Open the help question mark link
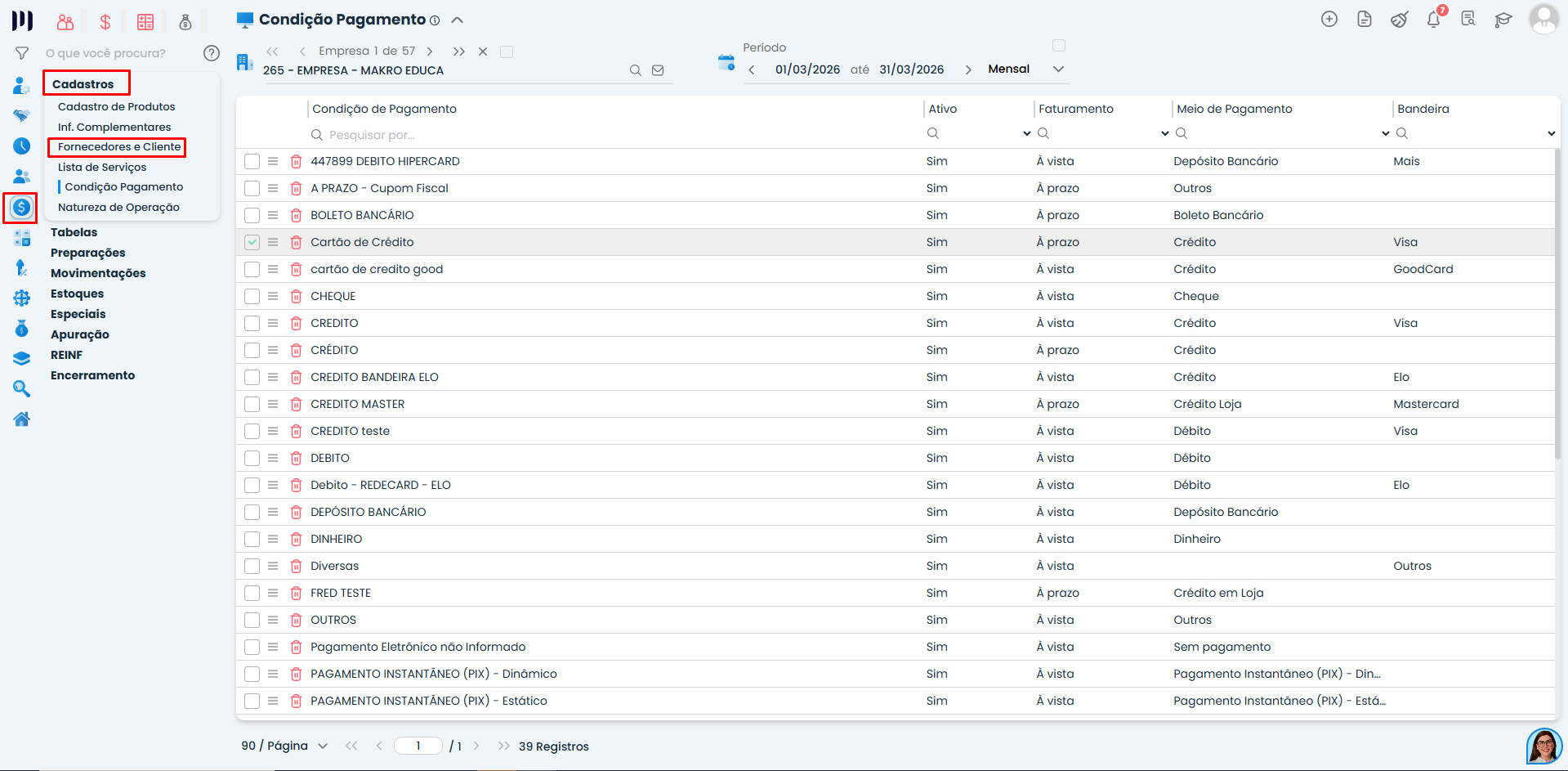Image resolution: width=1568 pixels, height=771 pixels. pos(212,53)
